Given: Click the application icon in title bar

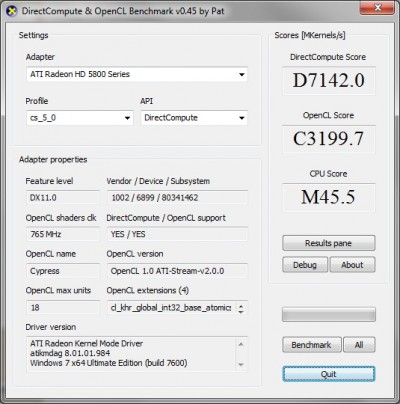Looking at the screenshot, I should point(12,11).
